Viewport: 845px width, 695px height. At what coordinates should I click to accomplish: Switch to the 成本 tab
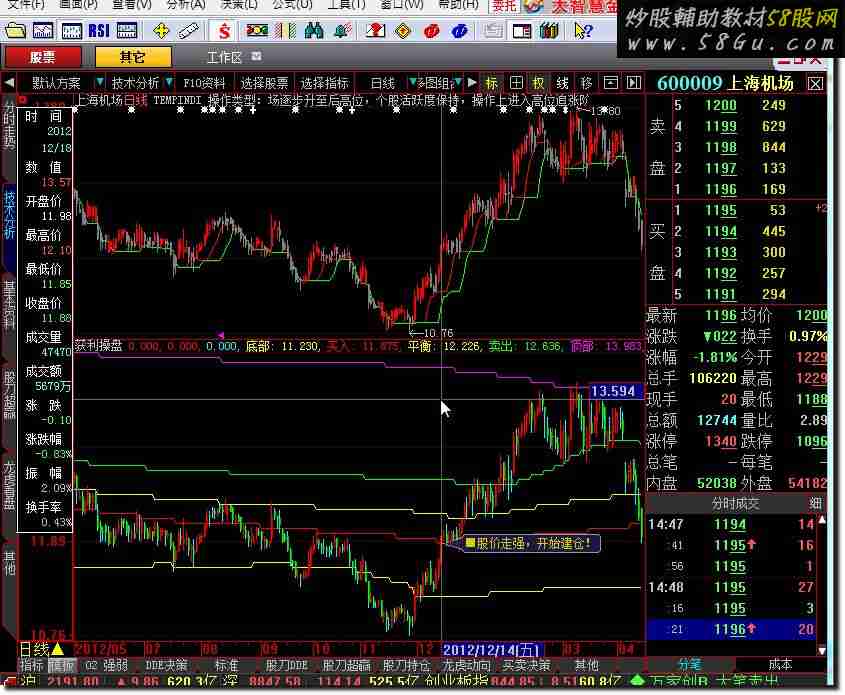[x=780, y=665]
